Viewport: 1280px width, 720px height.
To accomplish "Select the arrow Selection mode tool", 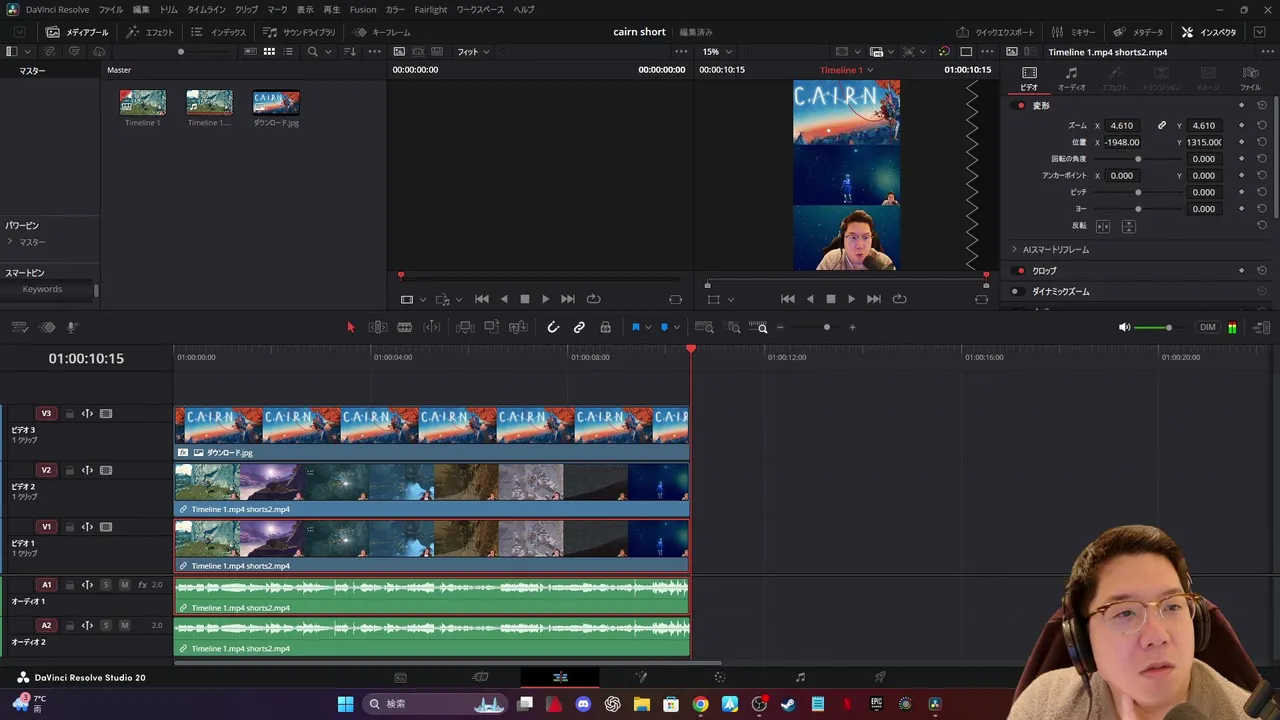I will click(x=351, y=327).
